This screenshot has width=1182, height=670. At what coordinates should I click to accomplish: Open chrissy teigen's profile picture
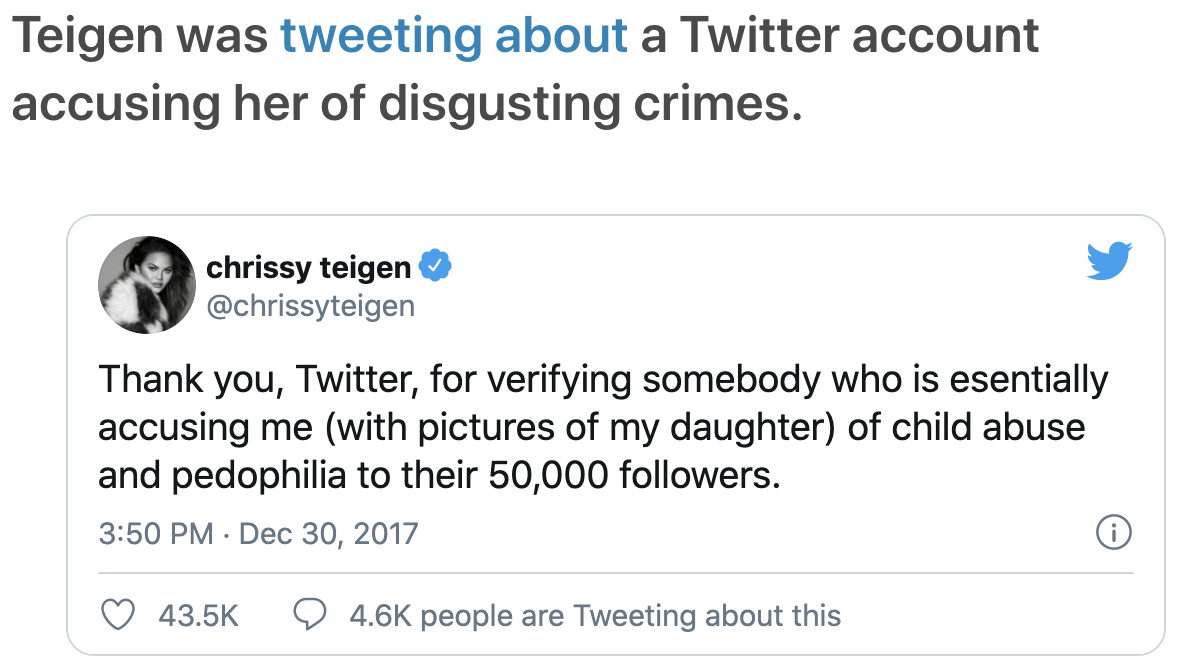[x=146, y=286]
